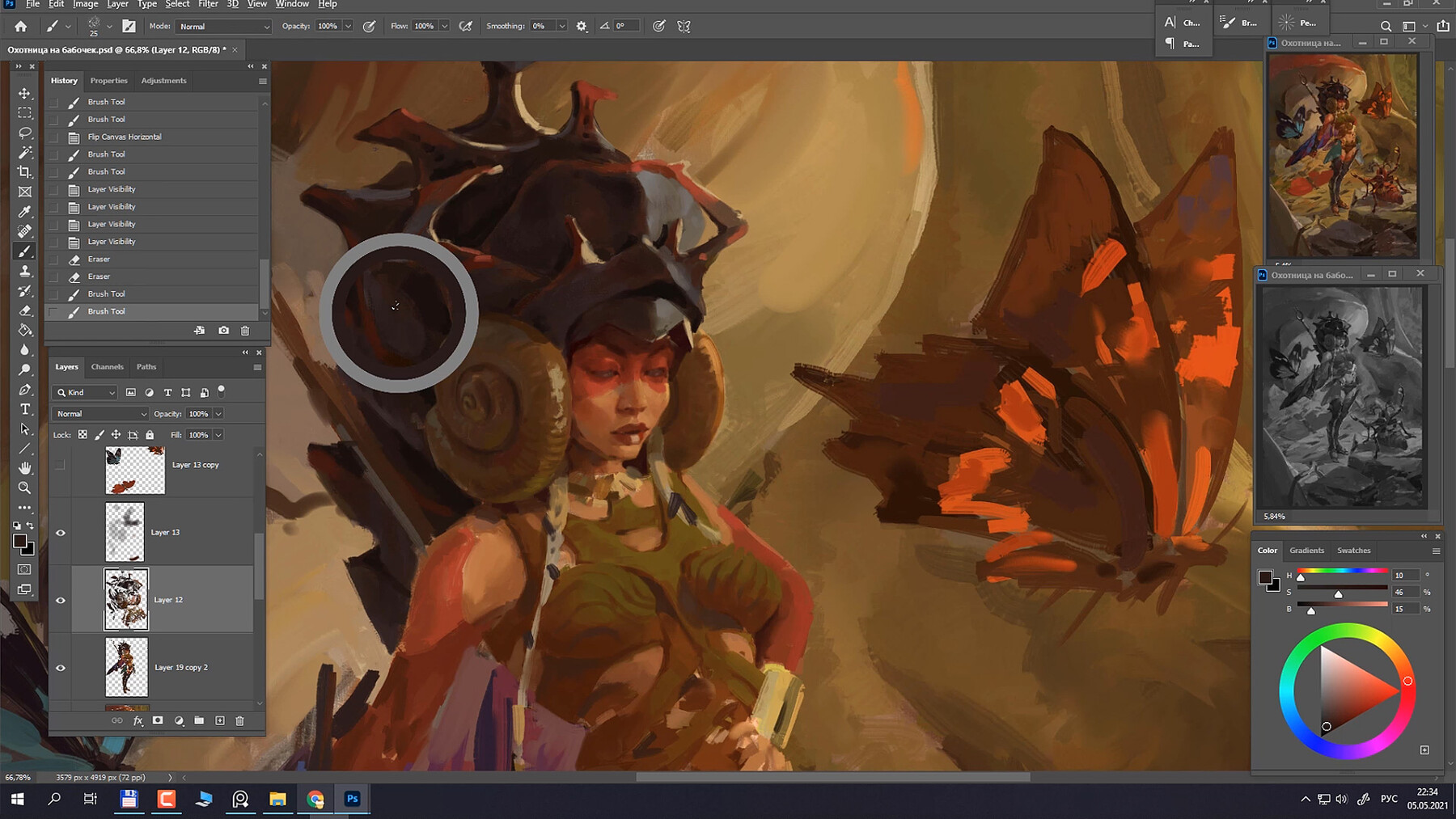1456x819 pixels.
Task: Switch to the Properties tab
Action: point(109,81)
